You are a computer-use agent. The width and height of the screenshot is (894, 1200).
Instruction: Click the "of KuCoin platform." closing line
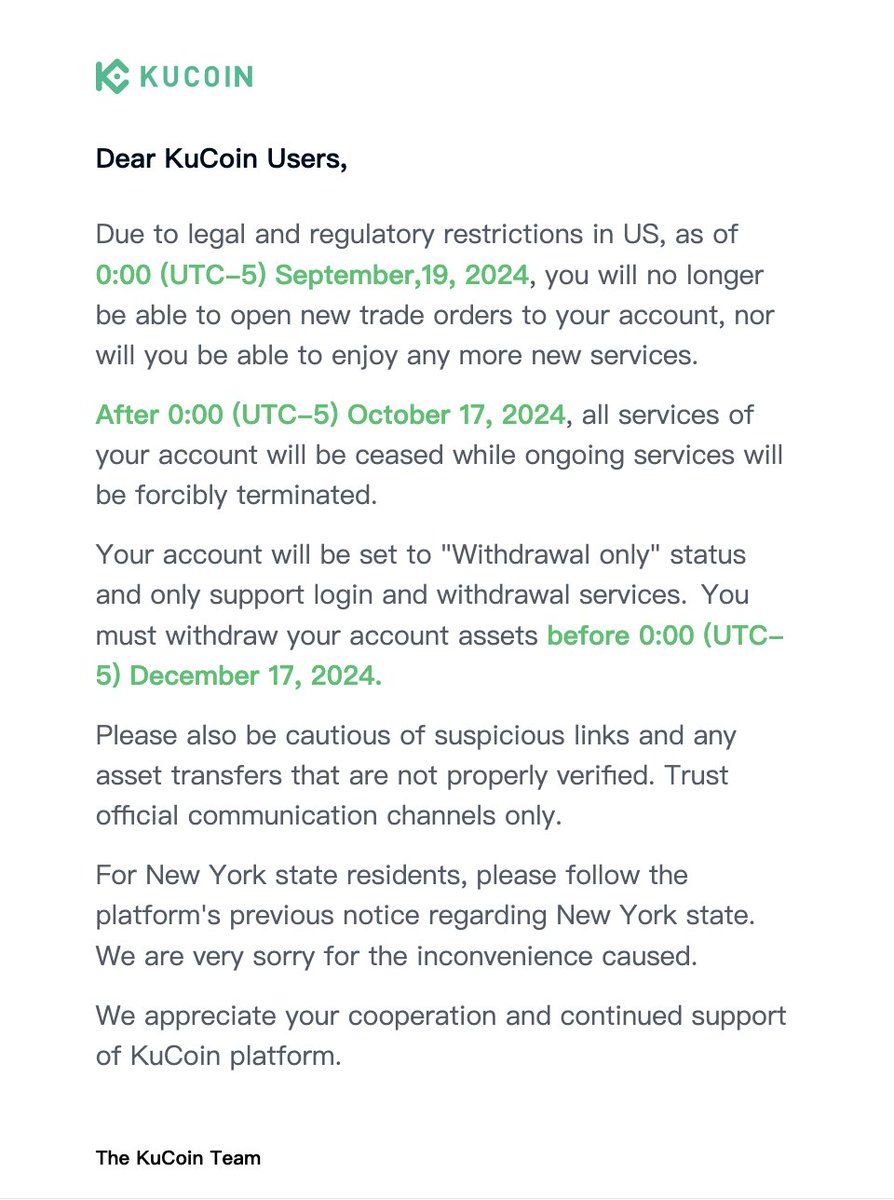pos(219,1056)
